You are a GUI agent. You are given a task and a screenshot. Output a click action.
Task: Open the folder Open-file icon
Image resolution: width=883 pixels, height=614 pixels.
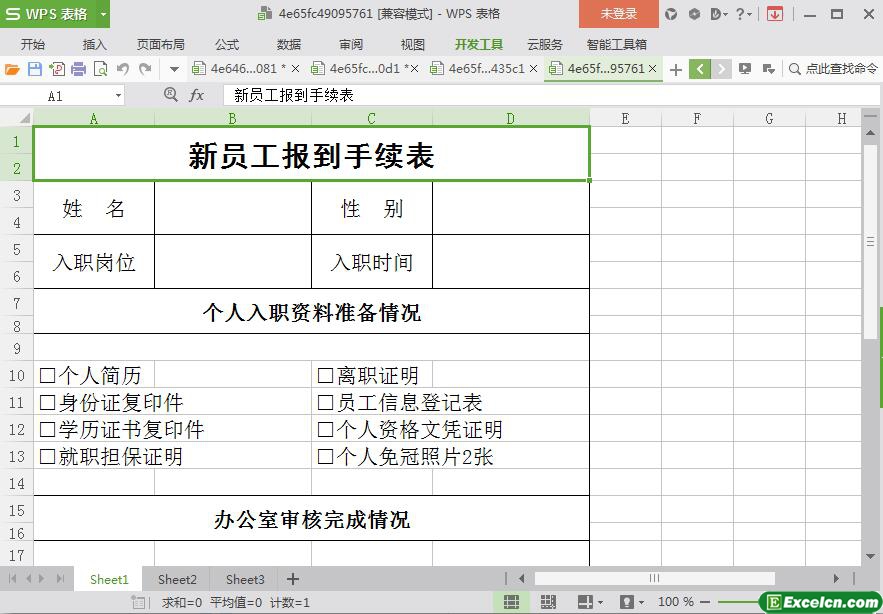point(12,69)
